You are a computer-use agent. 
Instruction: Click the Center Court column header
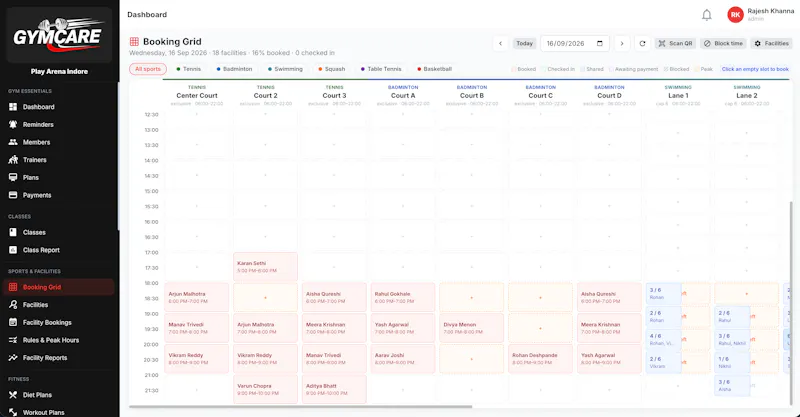pos(197,95)
